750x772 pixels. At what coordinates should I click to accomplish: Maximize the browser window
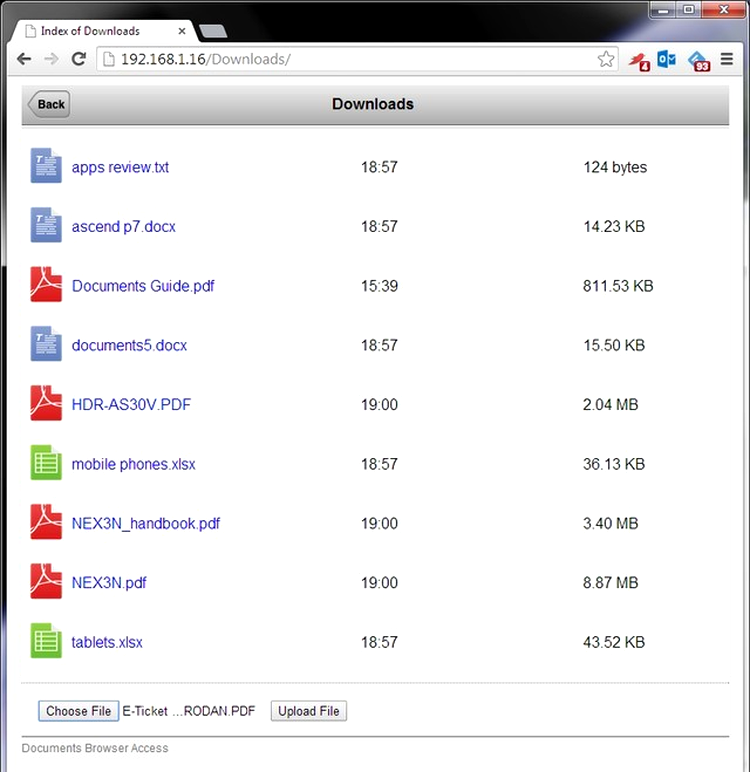(689, 10)
